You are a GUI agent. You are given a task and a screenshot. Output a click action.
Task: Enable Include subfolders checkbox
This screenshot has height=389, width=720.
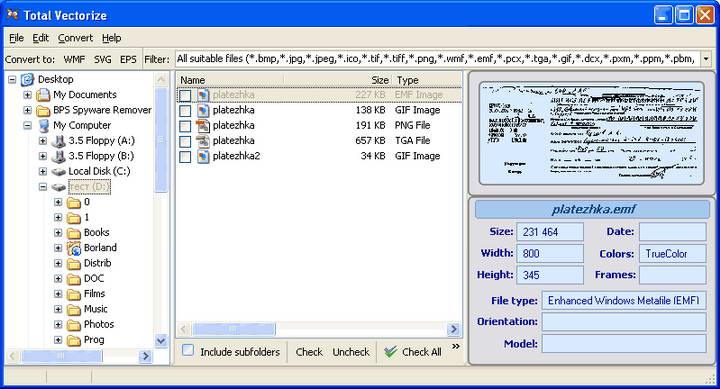click(188, 350)
